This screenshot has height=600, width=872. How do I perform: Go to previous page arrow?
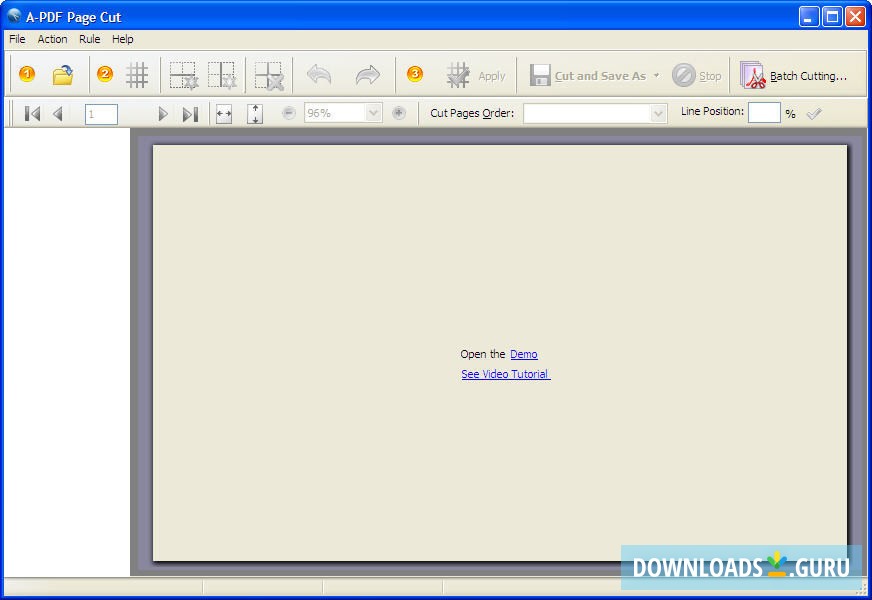[x=57, y=114]
